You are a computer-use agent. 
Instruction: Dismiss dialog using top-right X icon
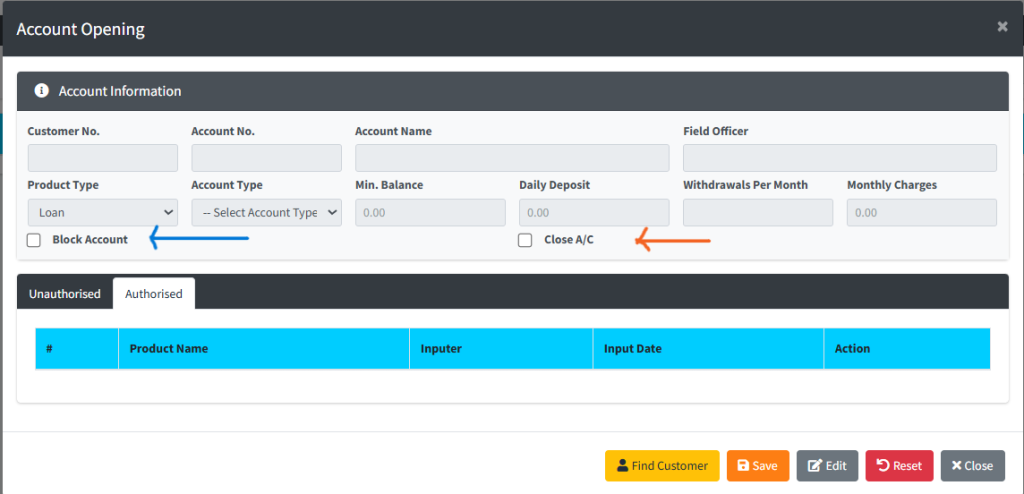(x=1002, y=27)
